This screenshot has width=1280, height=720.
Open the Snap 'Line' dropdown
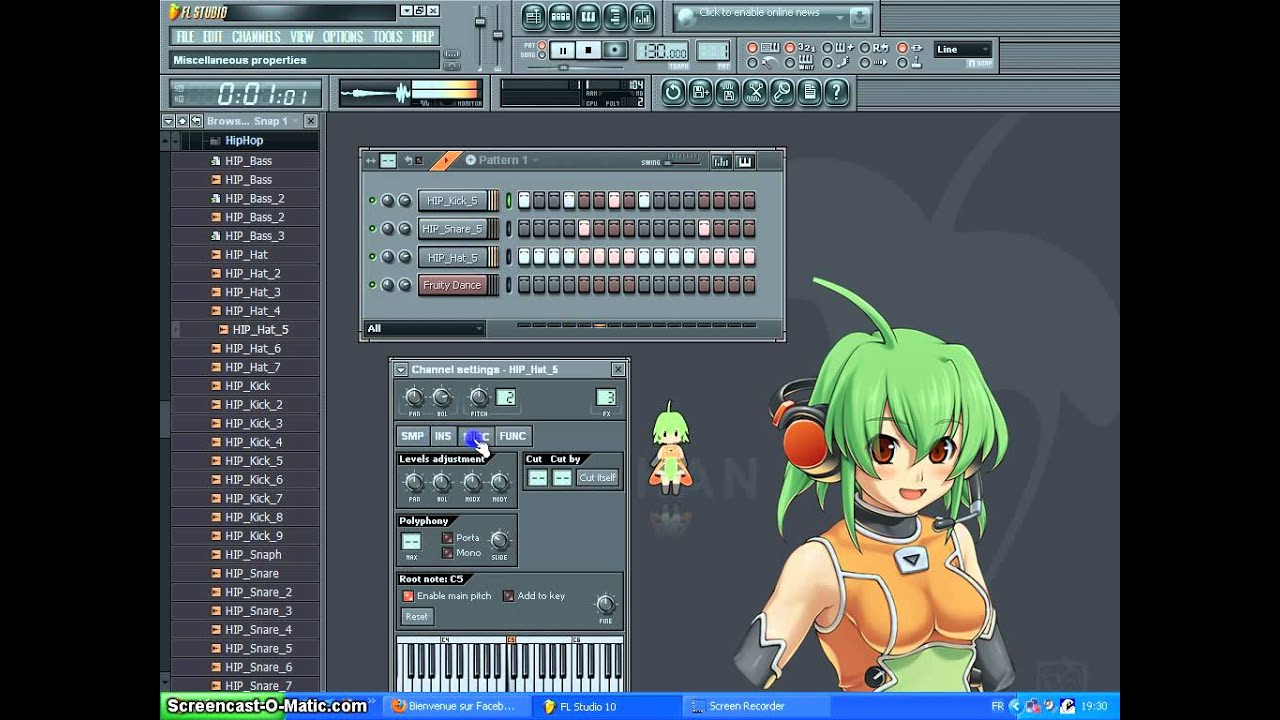pyautogui.click(x=963, y=49)
